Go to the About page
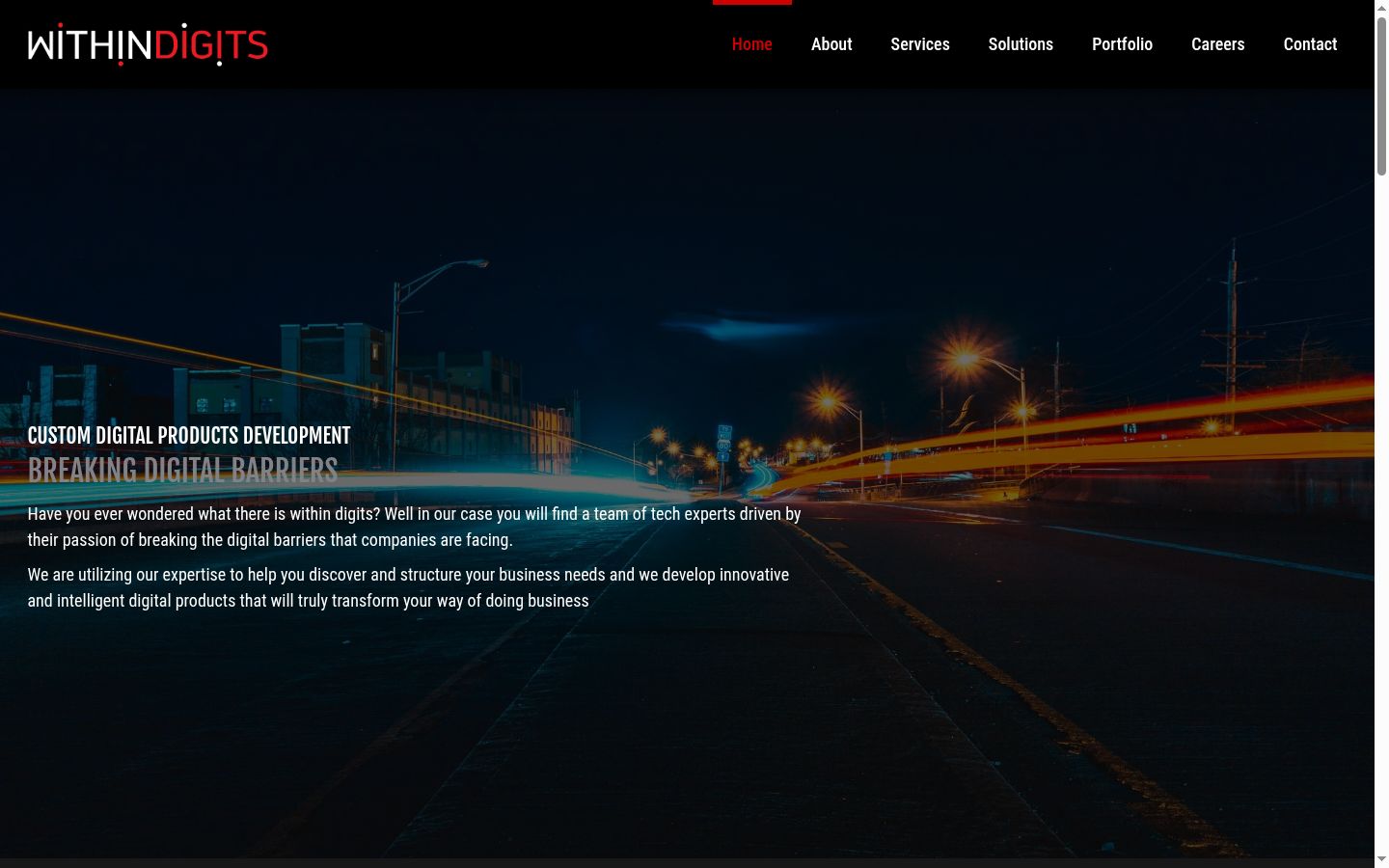The image size is (1389, 868). (x=831, y=44)
